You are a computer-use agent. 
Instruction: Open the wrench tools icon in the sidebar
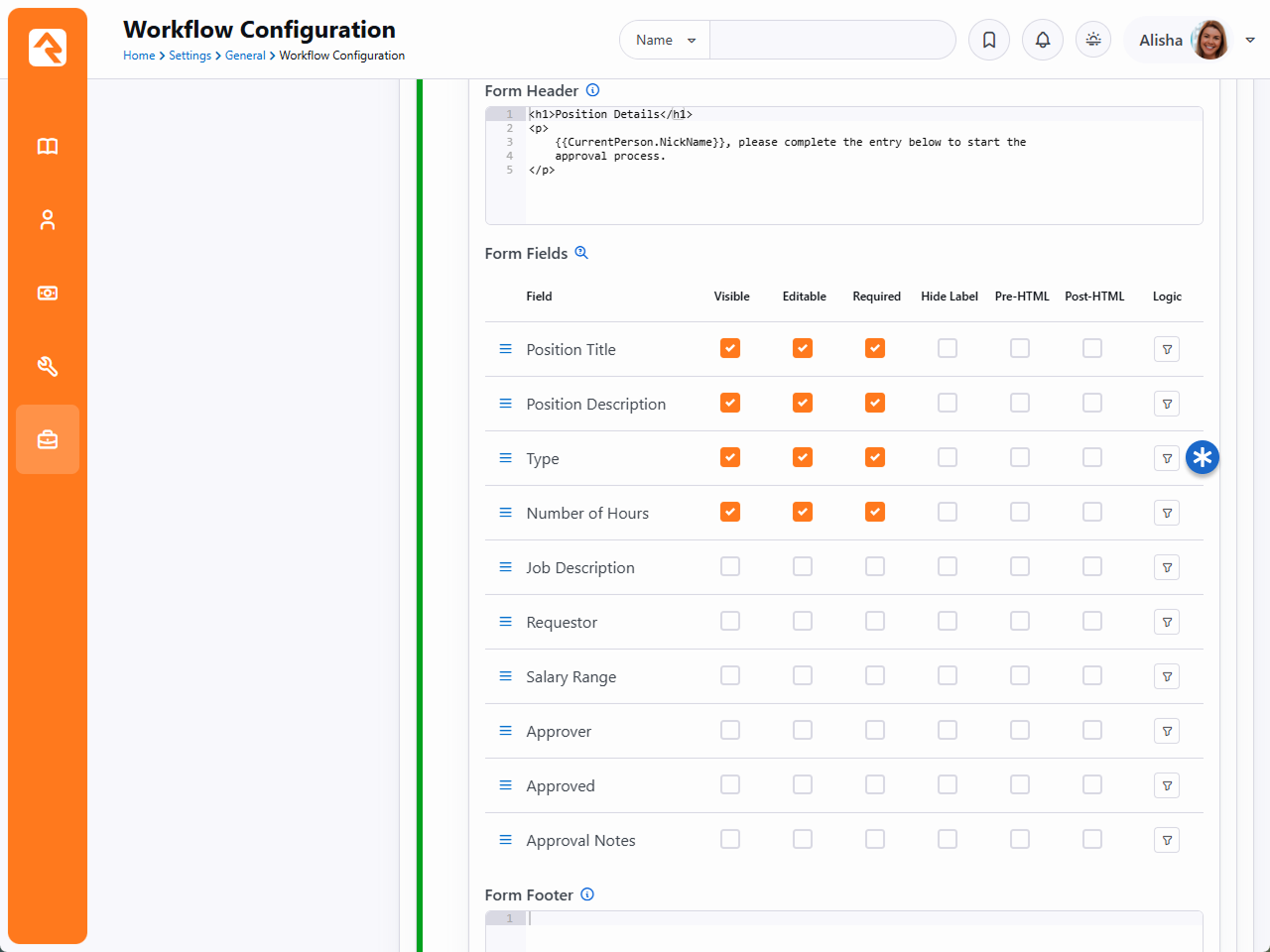48,367
